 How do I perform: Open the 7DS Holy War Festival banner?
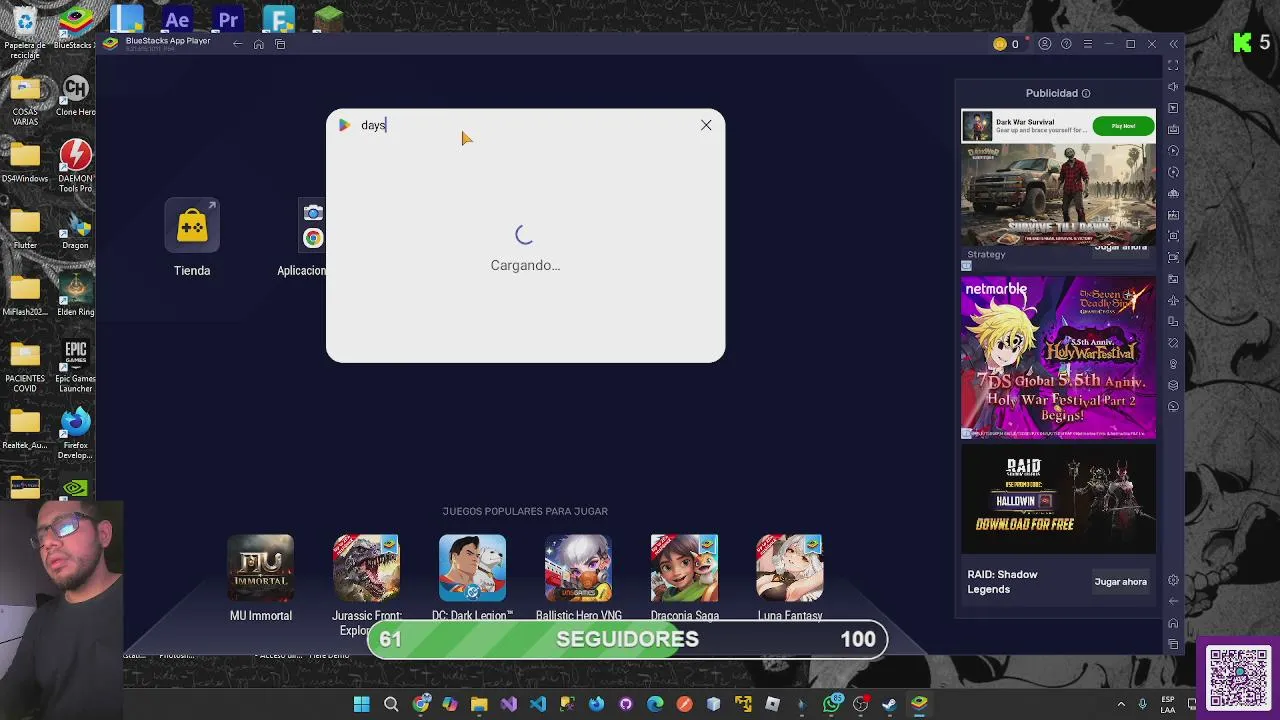[x=1058, y=358]
